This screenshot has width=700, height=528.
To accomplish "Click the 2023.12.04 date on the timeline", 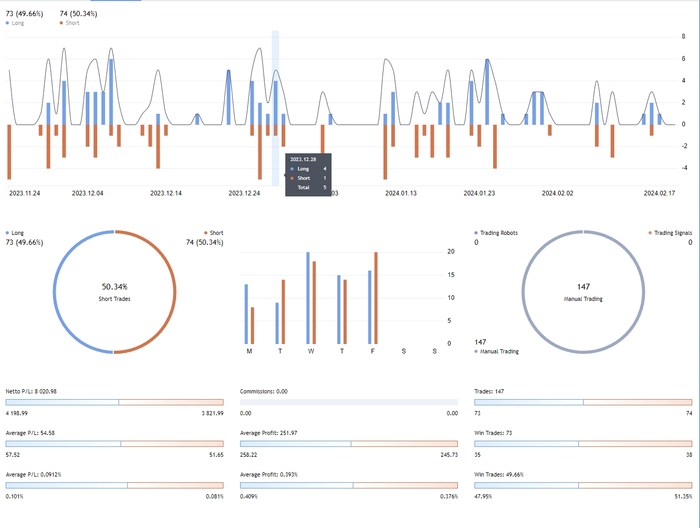I will click(x=84, y=194).
